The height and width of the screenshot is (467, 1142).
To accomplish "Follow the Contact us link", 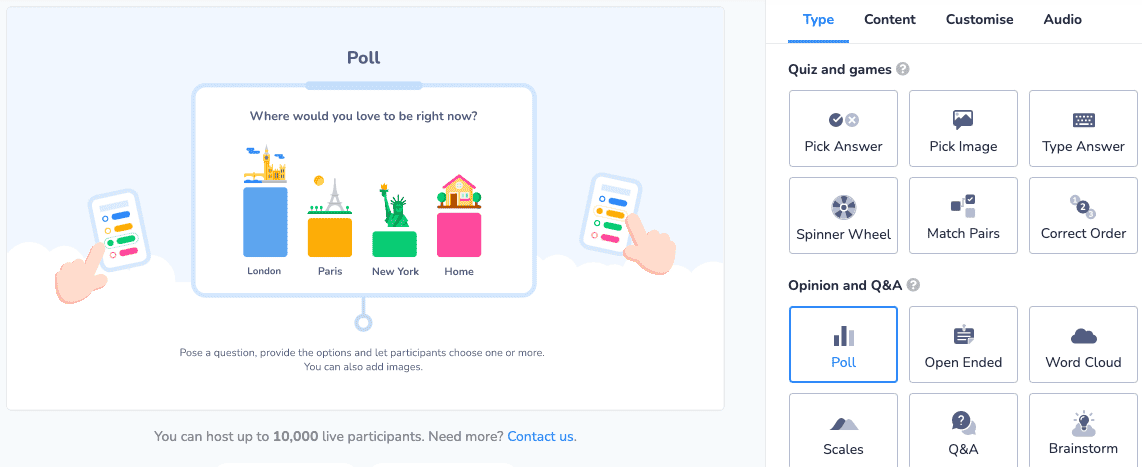I will click(x=541, y=436).
